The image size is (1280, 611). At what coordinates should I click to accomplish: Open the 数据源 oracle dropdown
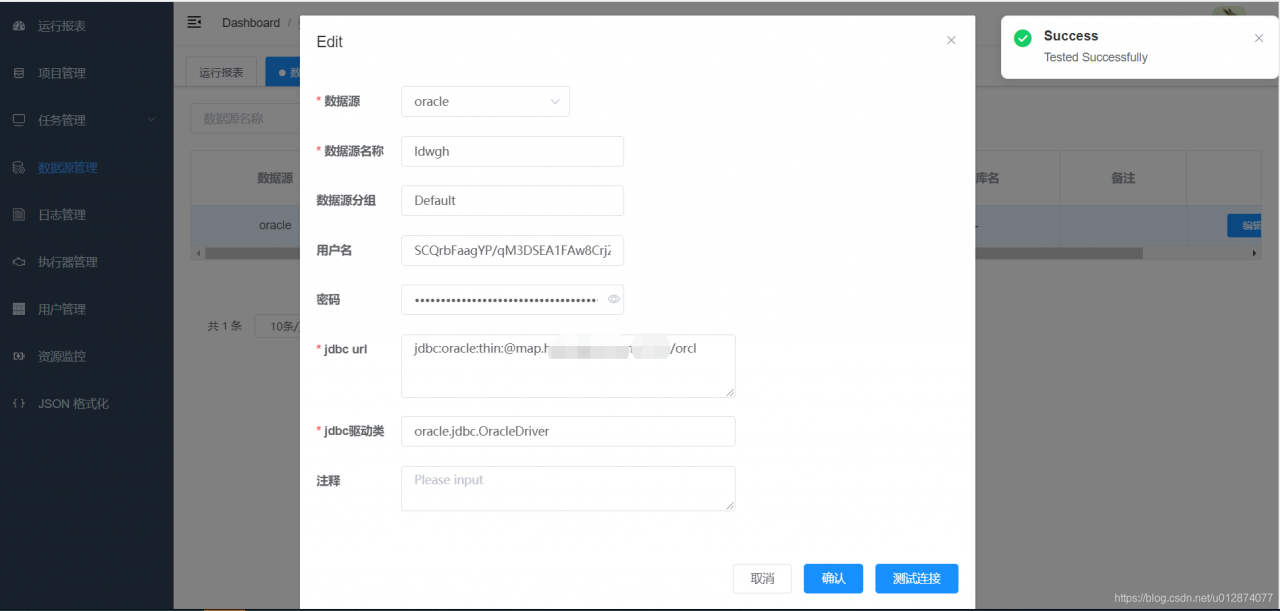485,101
